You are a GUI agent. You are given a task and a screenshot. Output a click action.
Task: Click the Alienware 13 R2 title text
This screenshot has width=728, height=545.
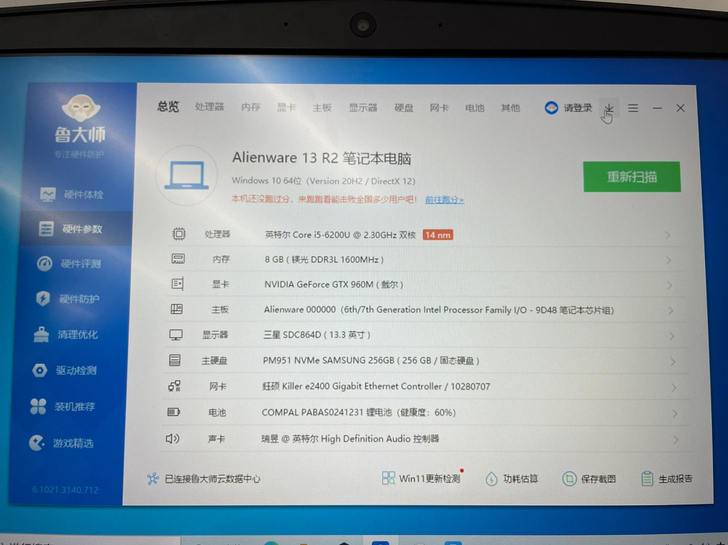tap(322, 158)
